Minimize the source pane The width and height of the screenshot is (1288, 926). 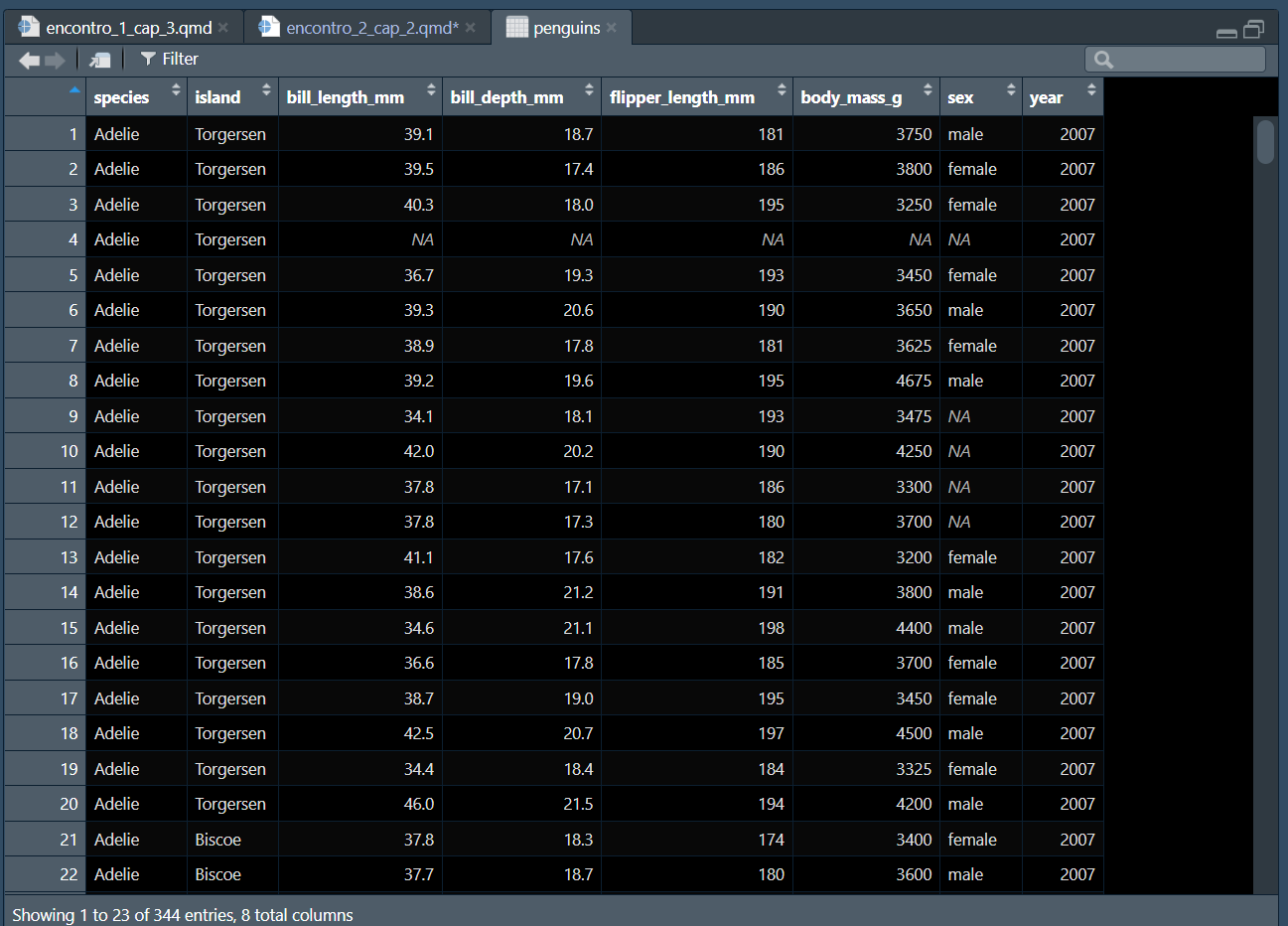pos(1226,32)
